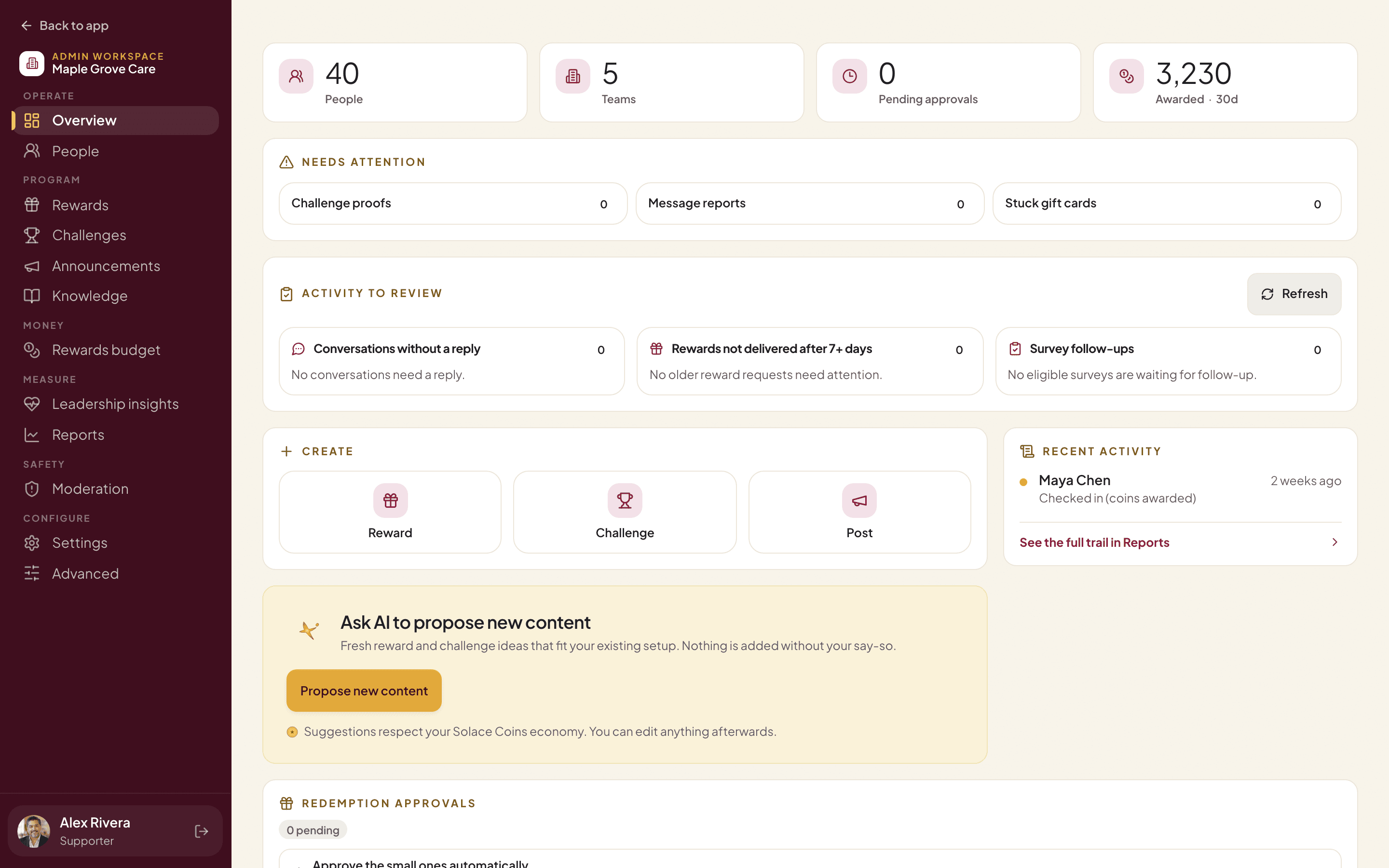Open Rewards budget via the coins icon

pyautogui.click(x=31, y=350)
